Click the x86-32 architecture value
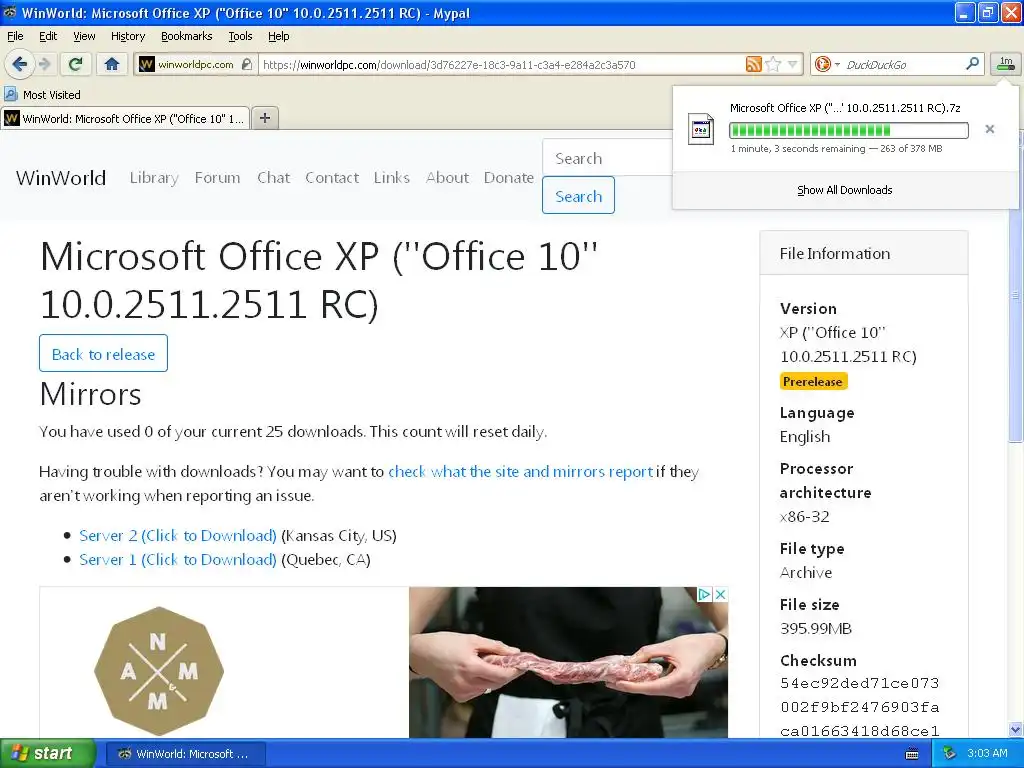This screenshot has width=1024, height=768. (805, 517)
